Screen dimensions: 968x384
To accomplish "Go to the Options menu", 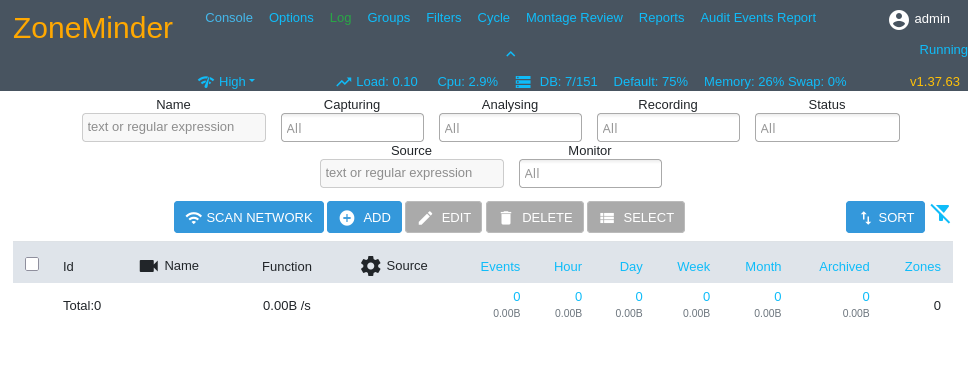I will tap(291, 18).
